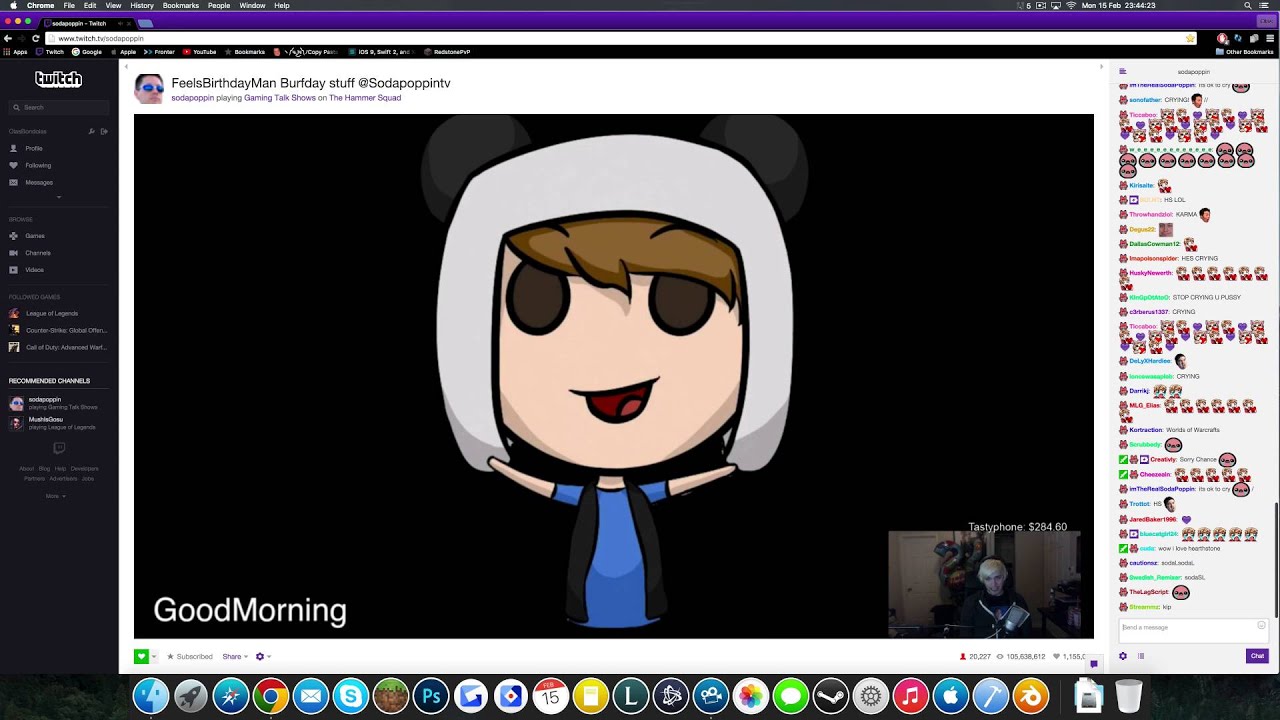
Task: Toggle the green follow heart button
Action: pyautogui.click(x=141, y=656)
